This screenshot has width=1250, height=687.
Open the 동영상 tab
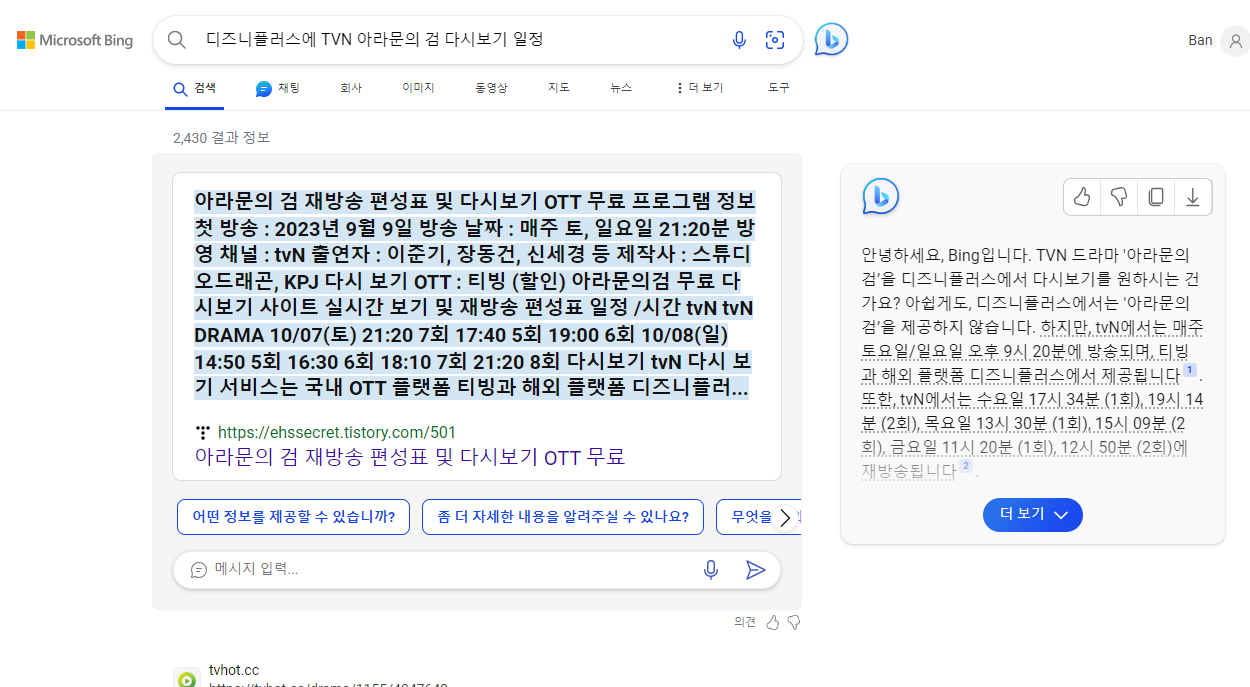click(x=491, y=88)
